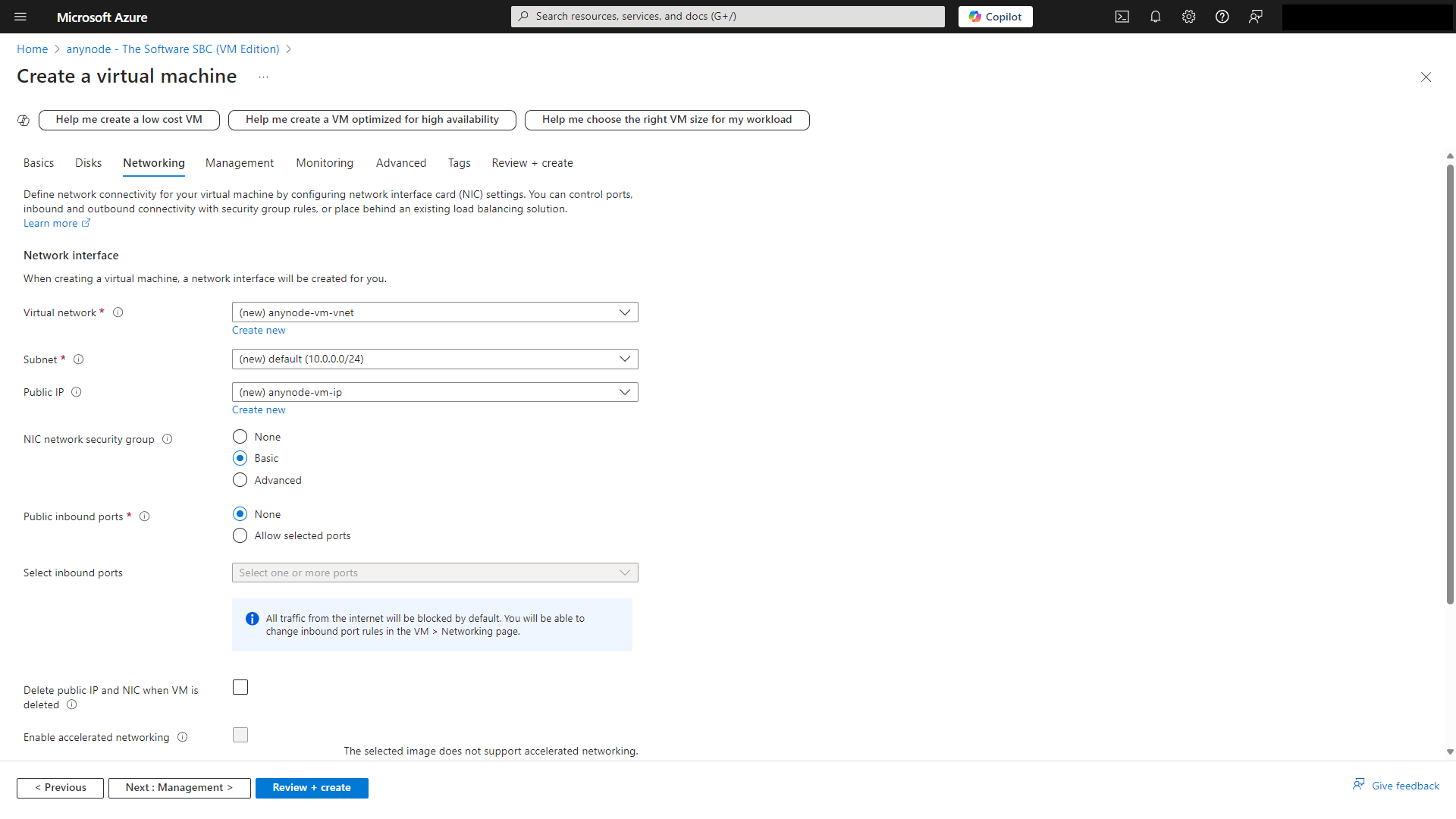Open the Review + create tab

click(532, 163)
